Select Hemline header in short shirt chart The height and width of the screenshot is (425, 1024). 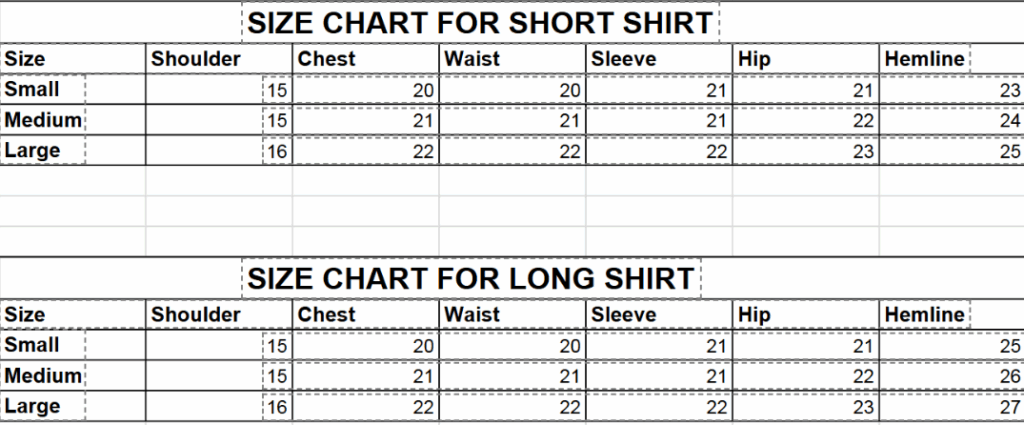tap(924, 59)
